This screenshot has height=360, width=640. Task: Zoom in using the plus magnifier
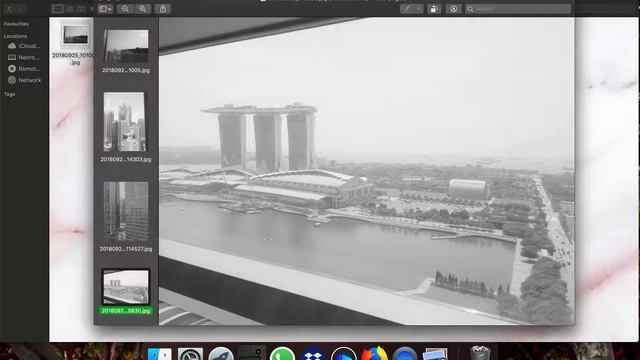[142, 9]
